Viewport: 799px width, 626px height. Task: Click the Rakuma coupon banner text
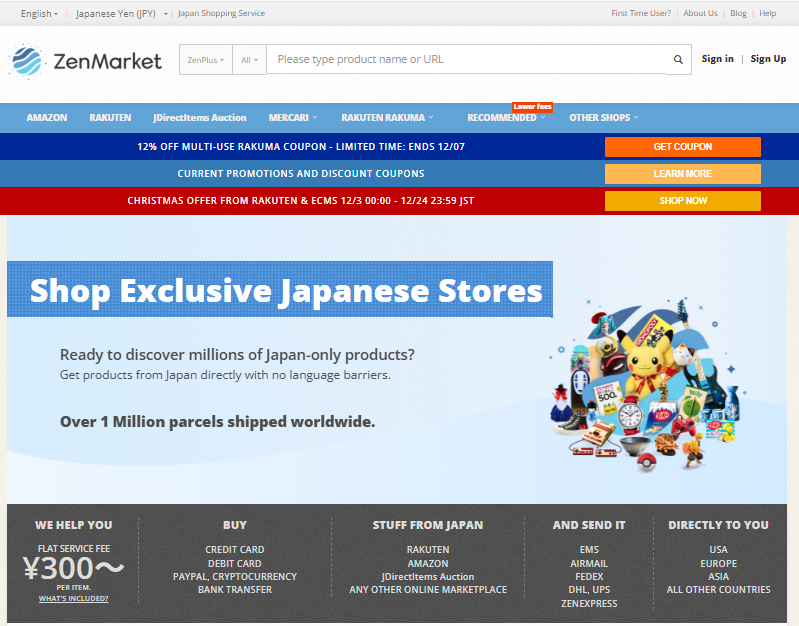click(301, 147)
